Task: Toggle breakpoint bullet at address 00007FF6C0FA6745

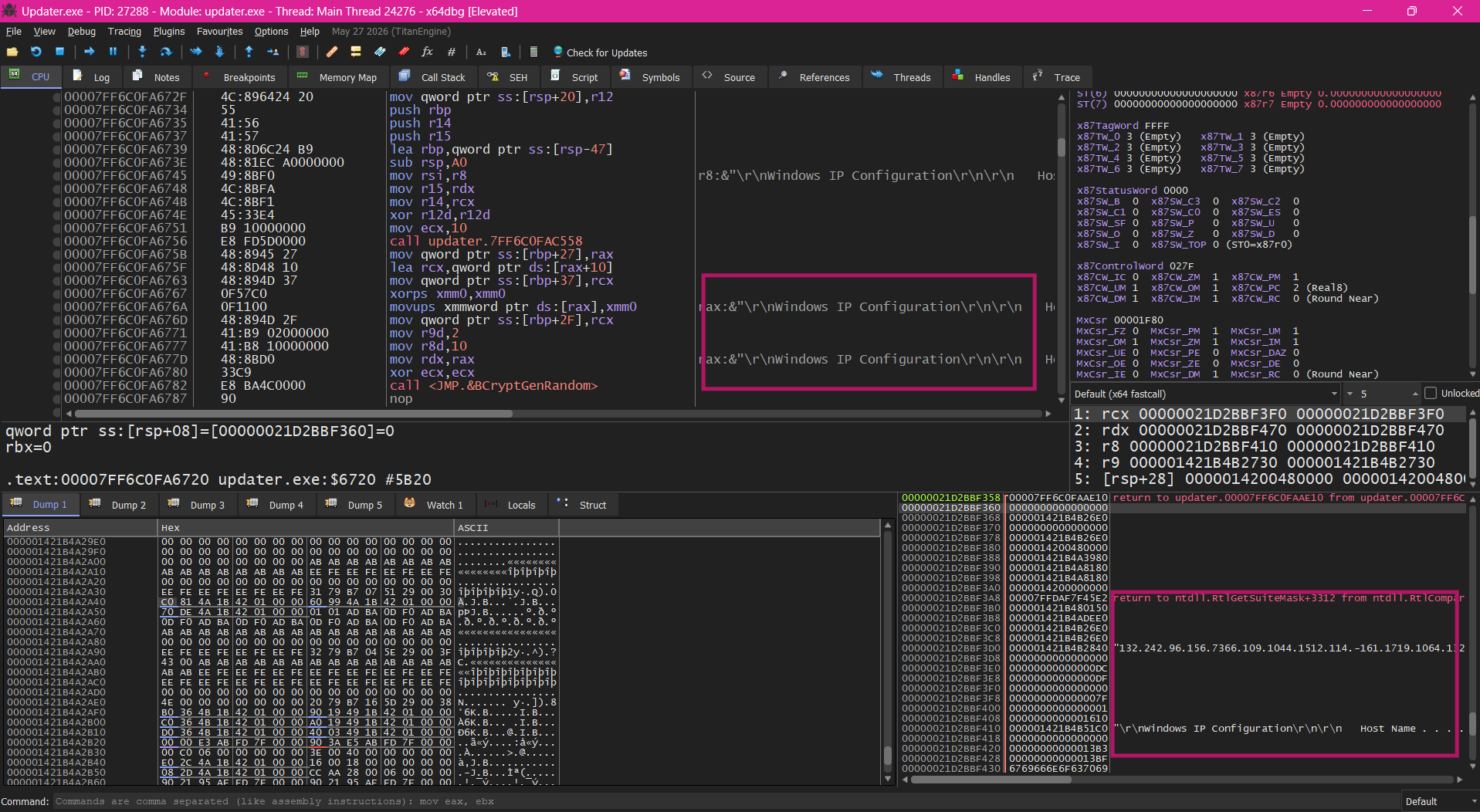Action: [56, 175]
